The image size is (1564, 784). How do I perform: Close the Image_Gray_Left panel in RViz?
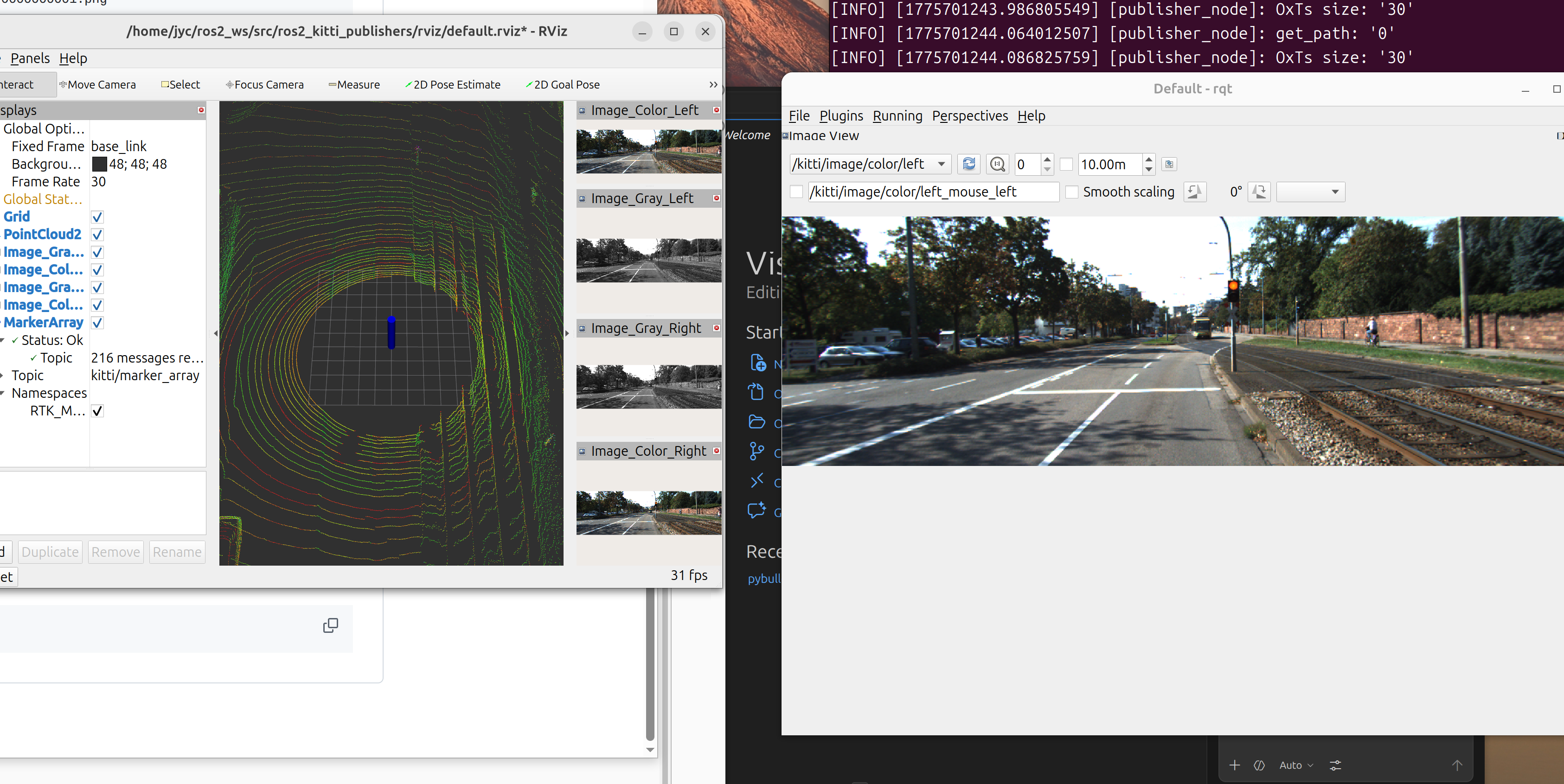(x=717, y=198)
